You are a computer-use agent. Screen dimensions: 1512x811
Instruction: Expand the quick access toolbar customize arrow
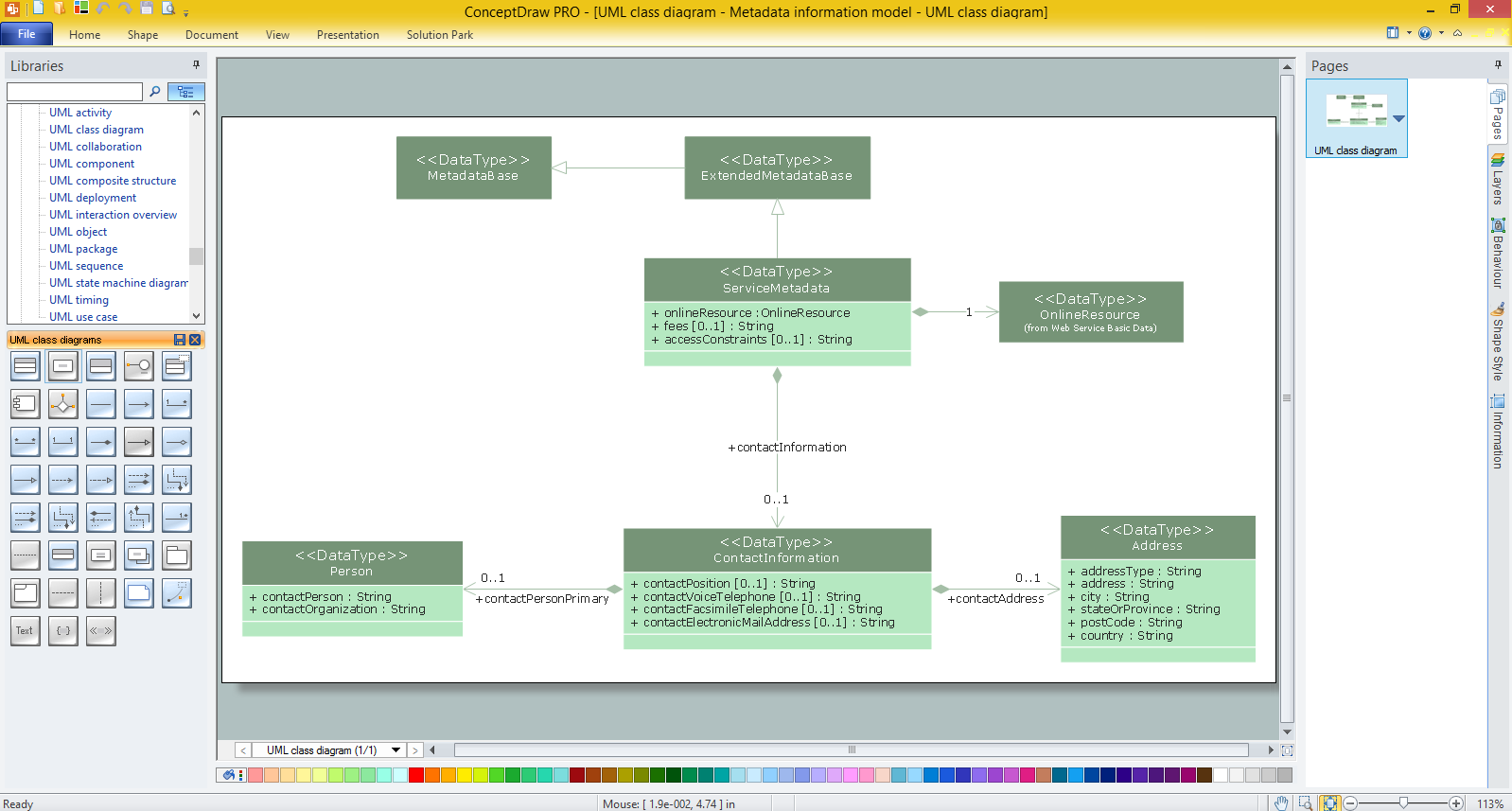pyautogui.click(x=186, y=12)
